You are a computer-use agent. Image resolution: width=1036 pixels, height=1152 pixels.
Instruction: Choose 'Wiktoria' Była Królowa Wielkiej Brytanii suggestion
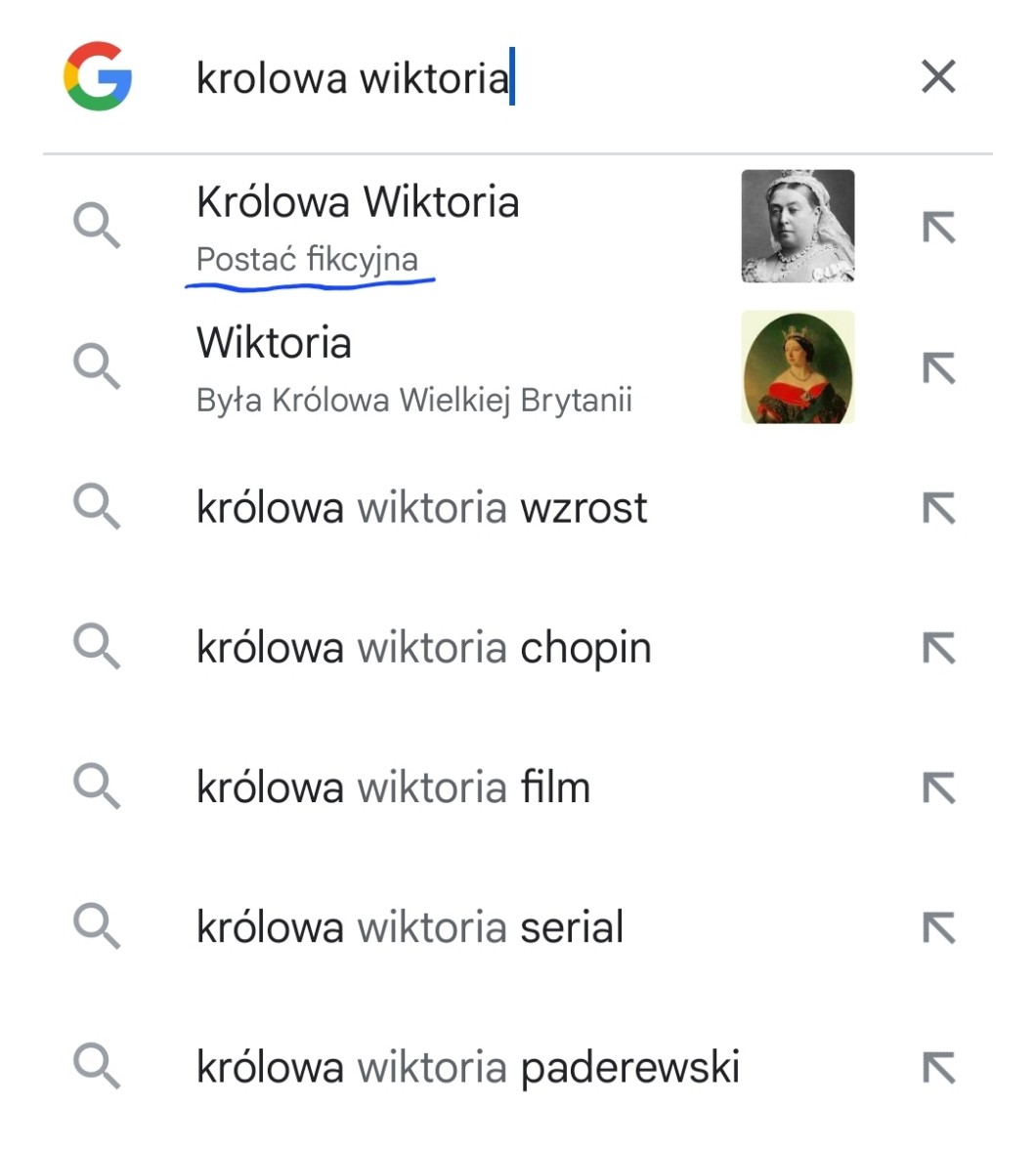click(x=518, y=367)
